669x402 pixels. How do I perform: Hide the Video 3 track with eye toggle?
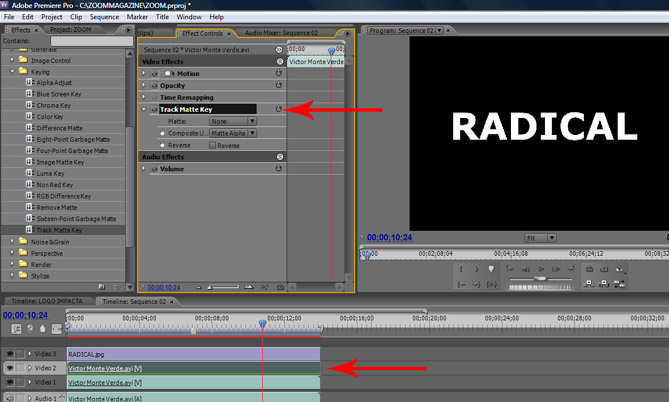[10, 354]
